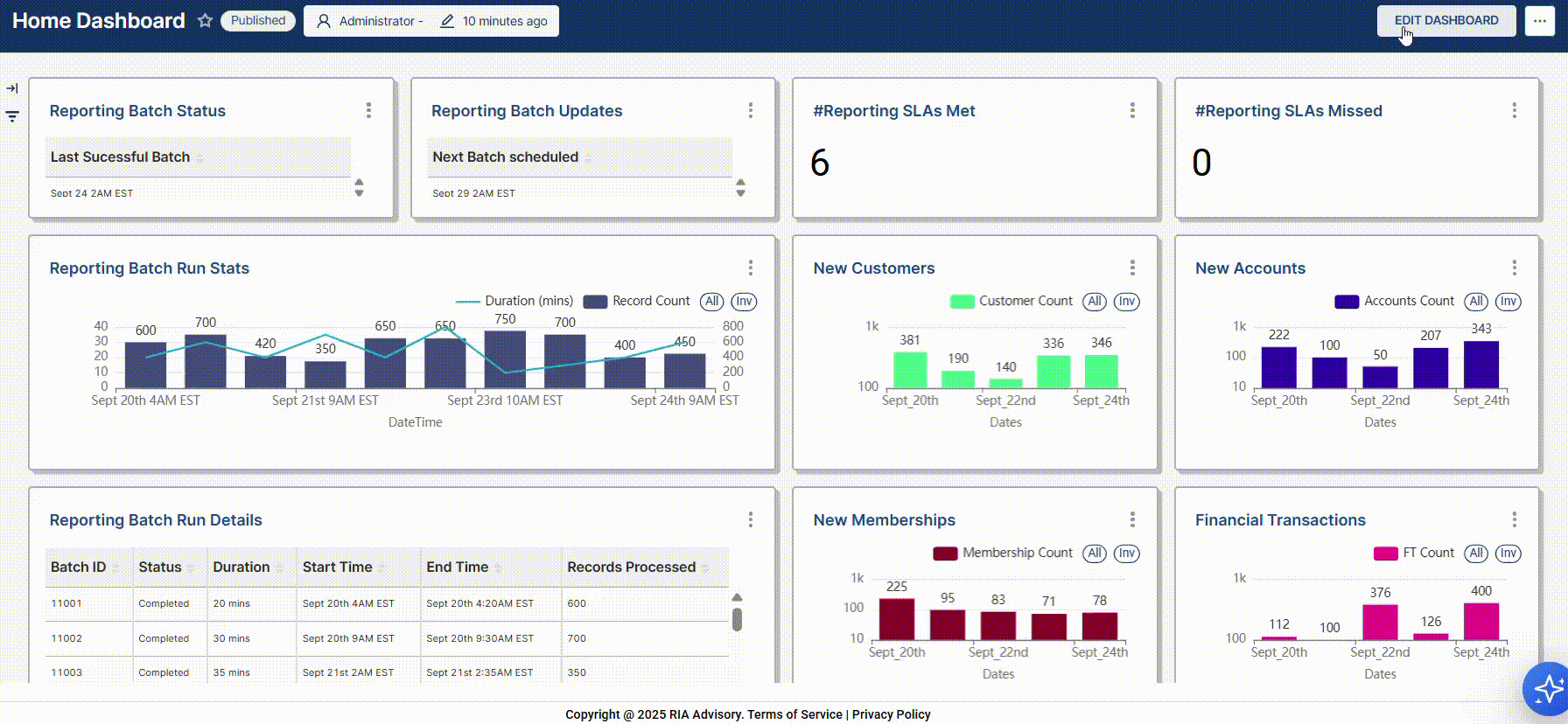Open the Privacy Policy link

point(891,714)
